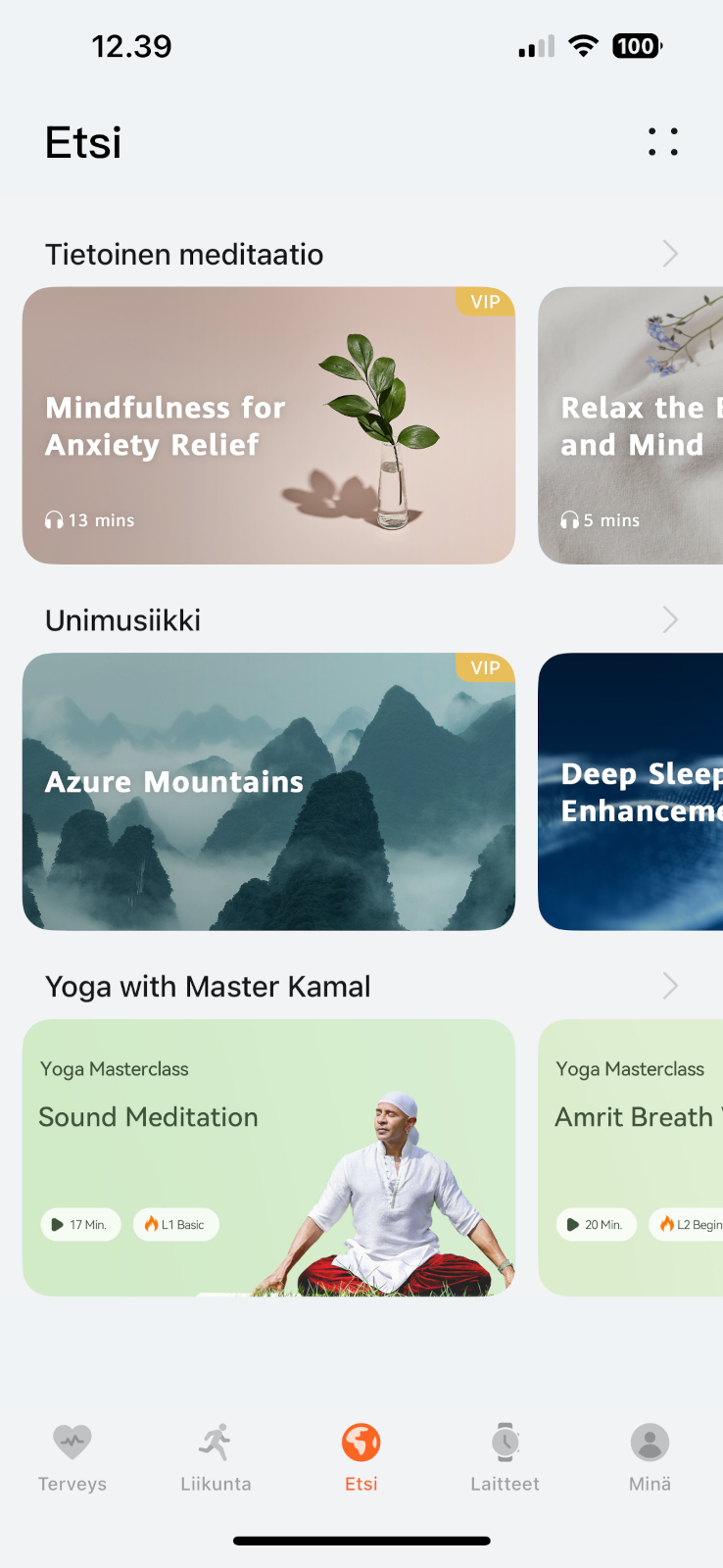The width and height of the screenshot is (723, 1568).
Task: Expand the Unimusiikki section chevron
Action: [x=670, y=619]
